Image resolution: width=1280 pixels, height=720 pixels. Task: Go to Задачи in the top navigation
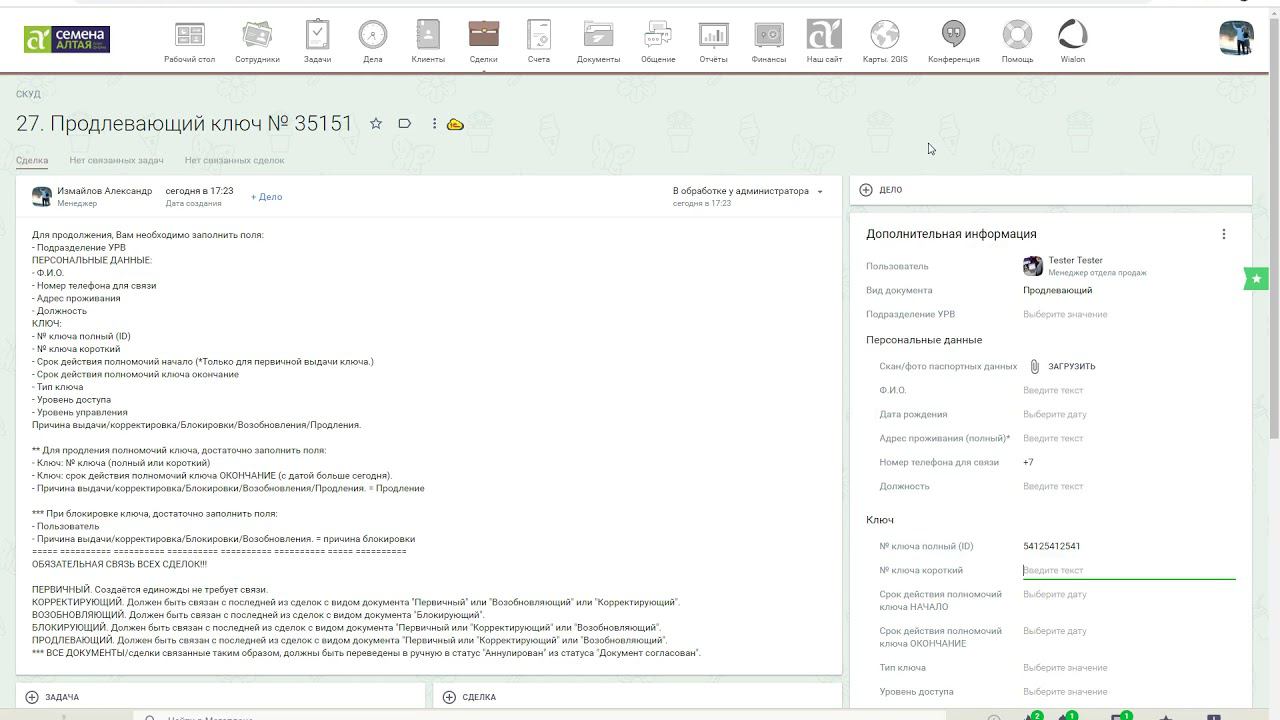point(317,42)
